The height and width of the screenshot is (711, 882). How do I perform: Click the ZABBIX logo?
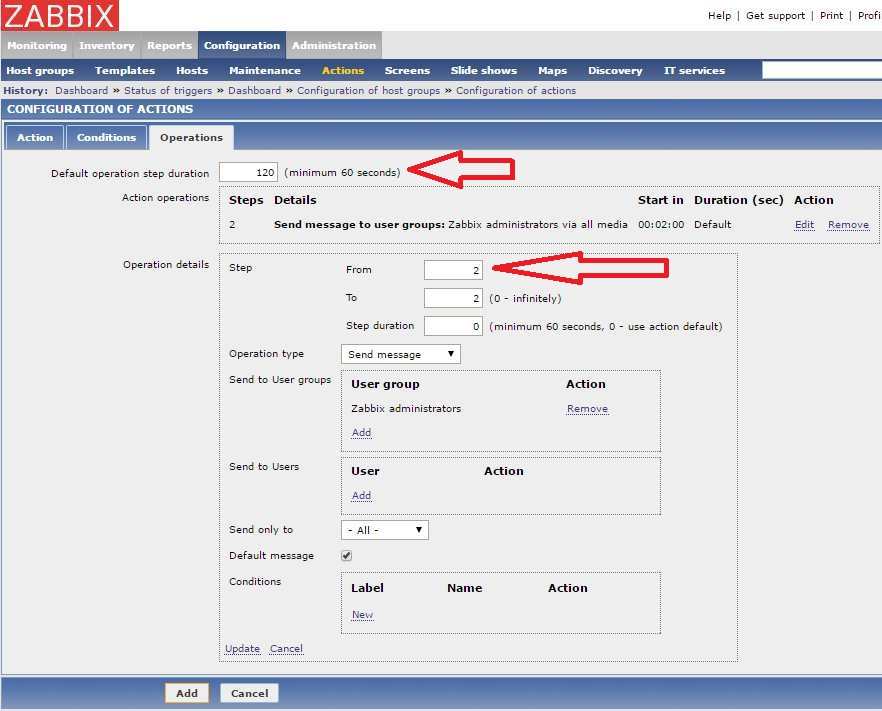click(x=60, y=15)
